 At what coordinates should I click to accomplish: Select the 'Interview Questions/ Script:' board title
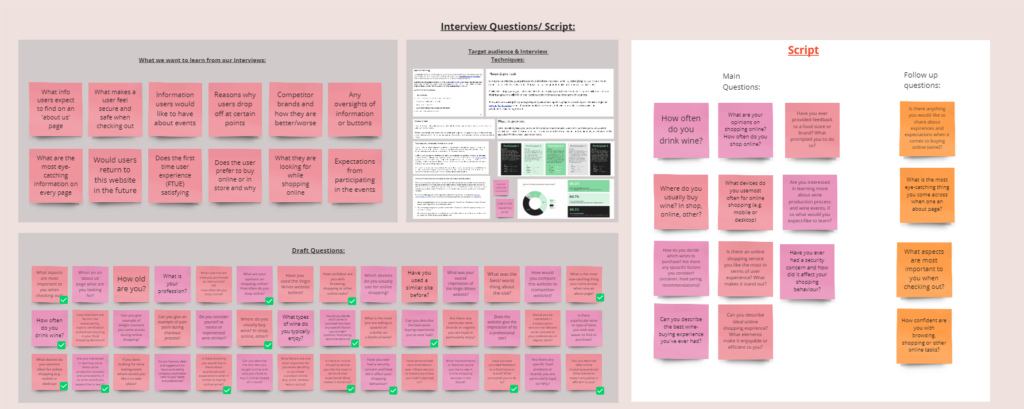508,27
